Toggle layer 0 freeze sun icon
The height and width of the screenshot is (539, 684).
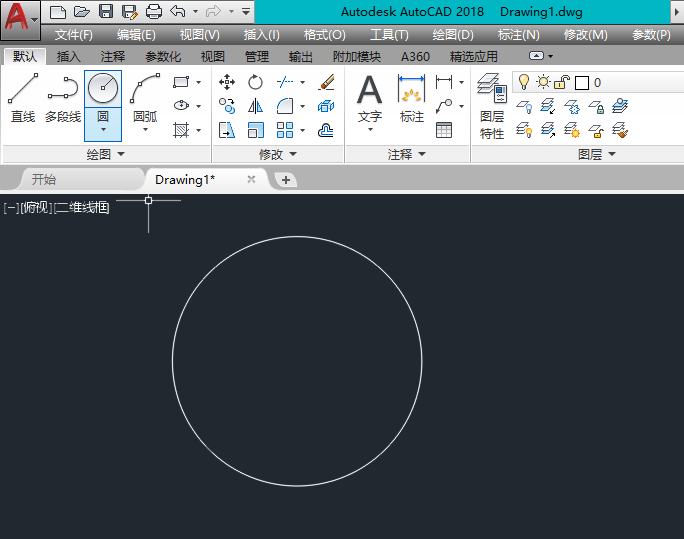pyautogui.click(x=543, y=82)
